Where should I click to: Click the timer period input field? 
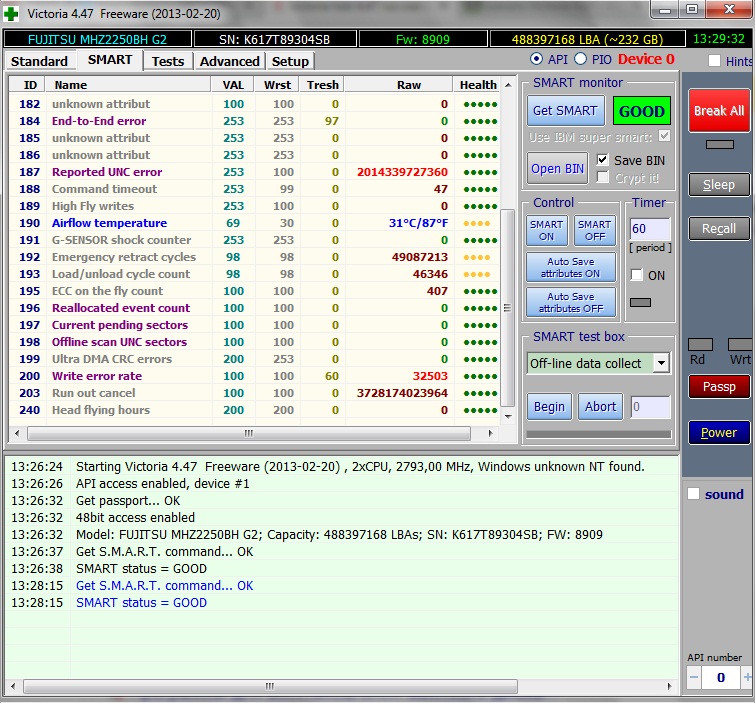coord(649,229)
